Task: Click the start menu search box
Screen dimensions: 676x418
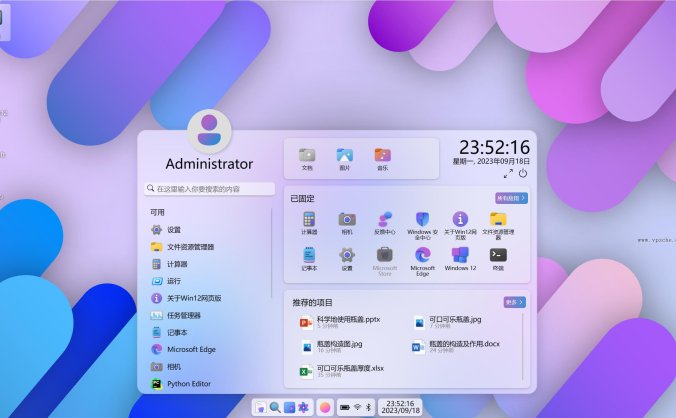Action: 210,189
